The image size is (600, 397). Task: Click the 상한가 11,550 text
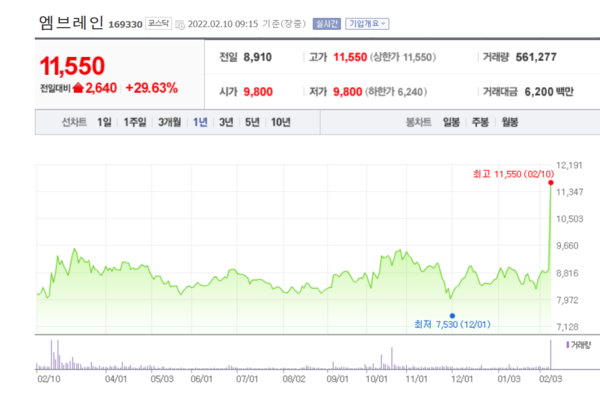(403, 57)
